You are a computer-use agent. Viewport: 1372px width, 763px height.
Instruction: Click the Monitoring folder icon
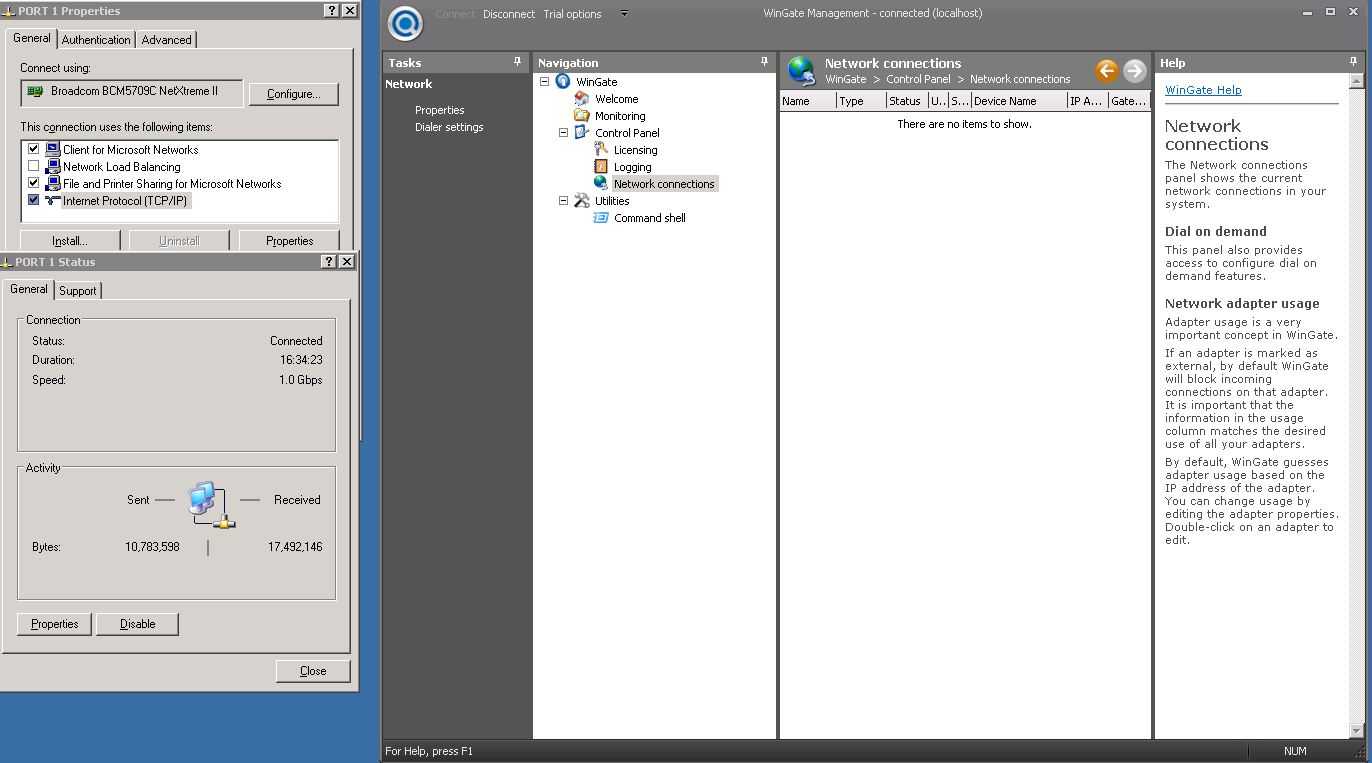coord(582,115)
